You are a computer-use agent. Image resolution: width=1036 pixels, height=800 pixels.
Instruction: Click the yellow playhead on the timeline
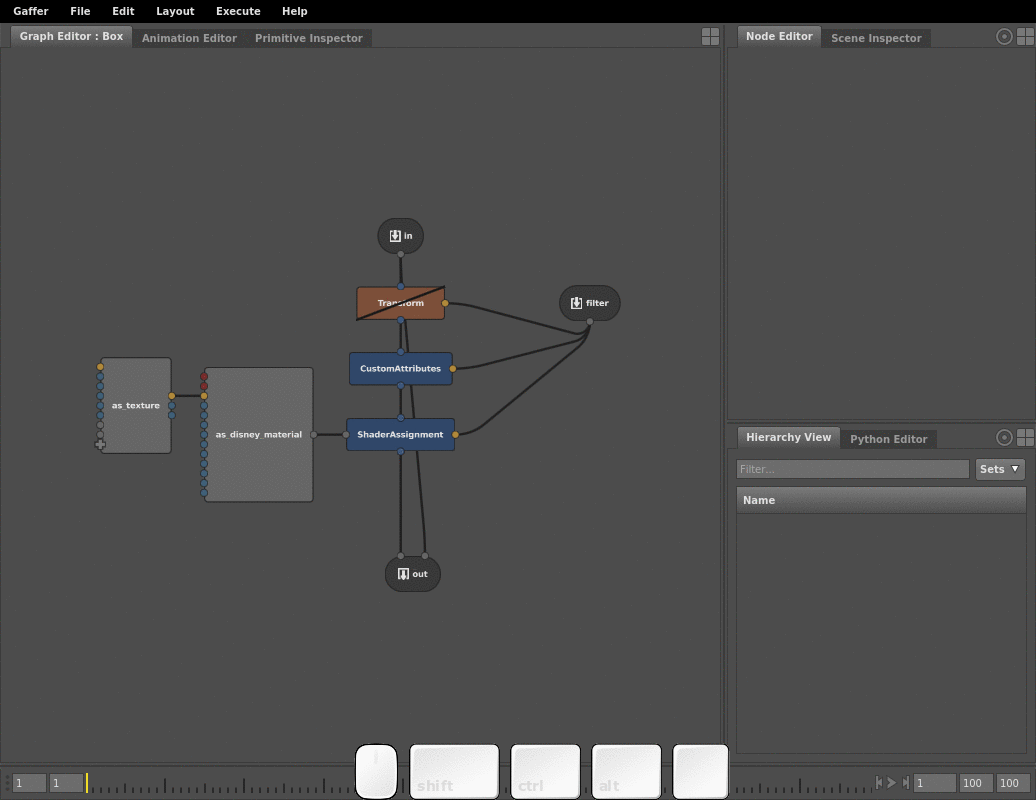(x=87, y=783)
